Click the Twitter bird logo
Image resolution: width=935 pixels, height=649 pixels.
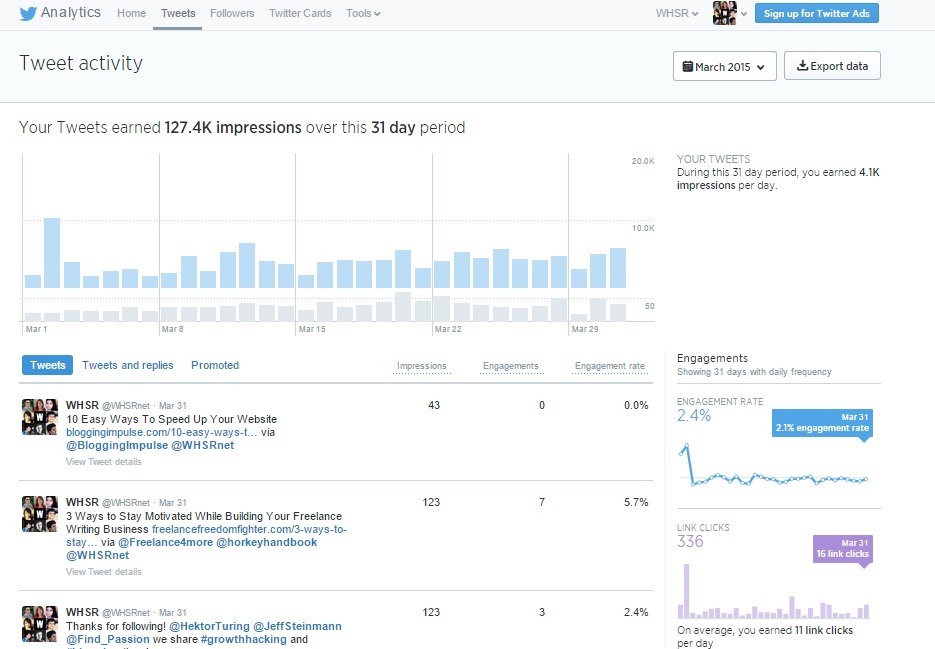tap(28, 13)
